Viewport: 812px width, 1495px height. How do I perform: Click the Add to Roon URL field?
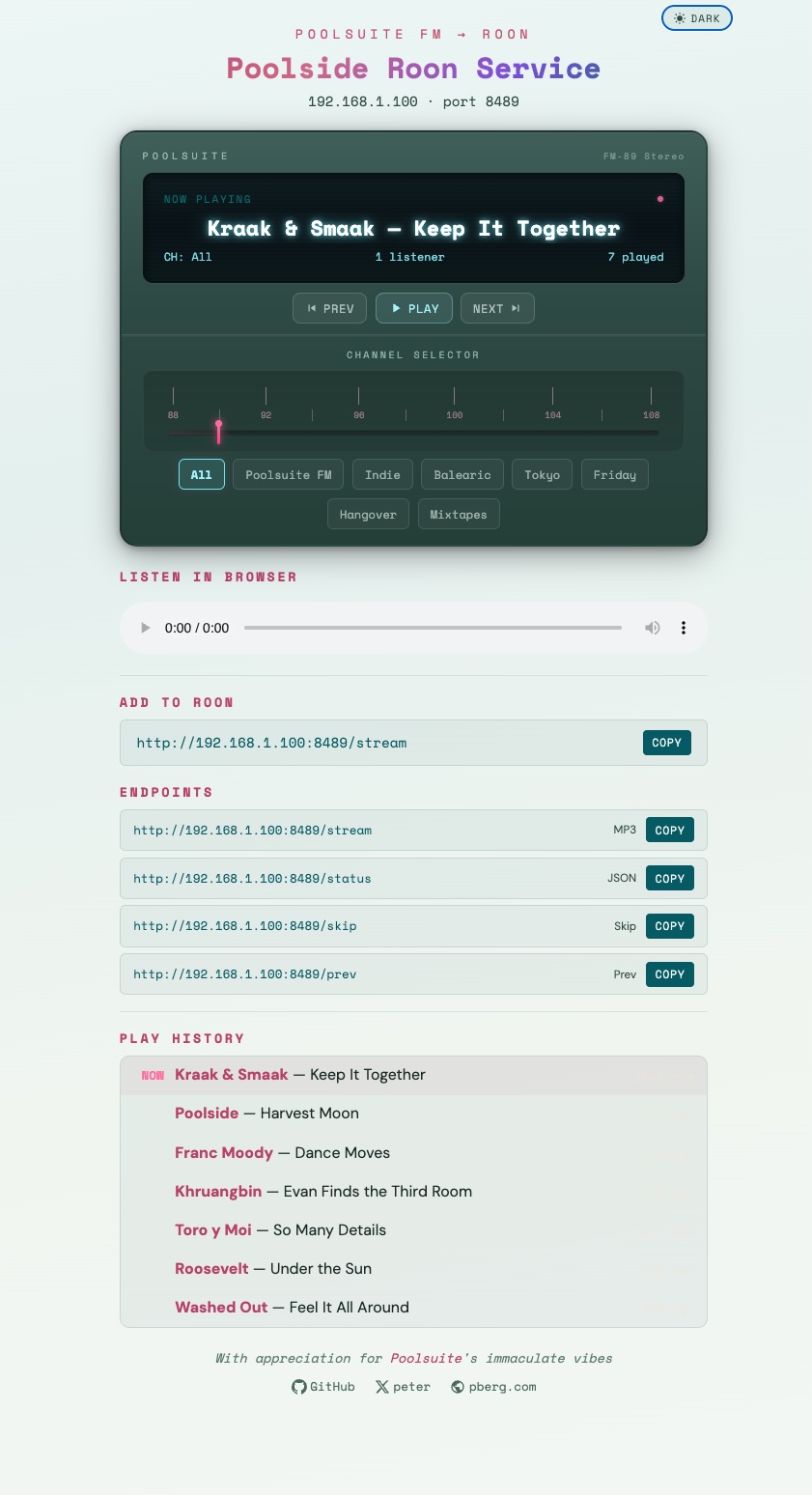413,743
